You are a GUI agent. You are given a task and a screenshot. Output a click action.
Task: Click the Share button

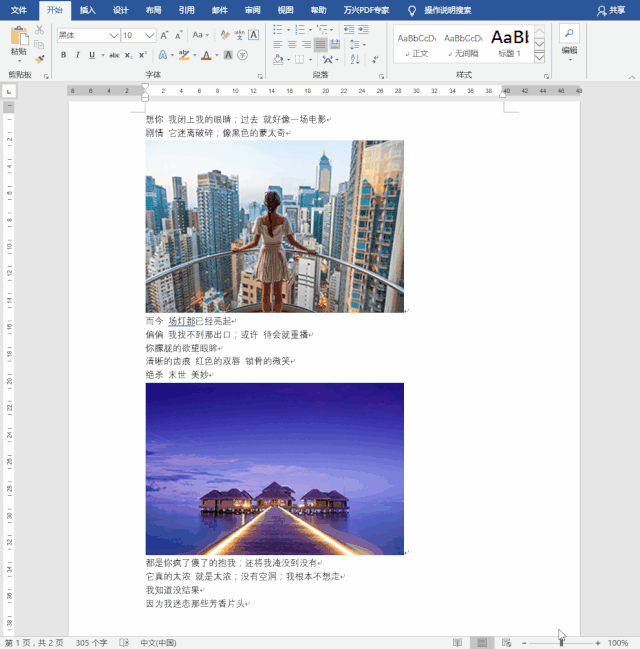[611, 10]
